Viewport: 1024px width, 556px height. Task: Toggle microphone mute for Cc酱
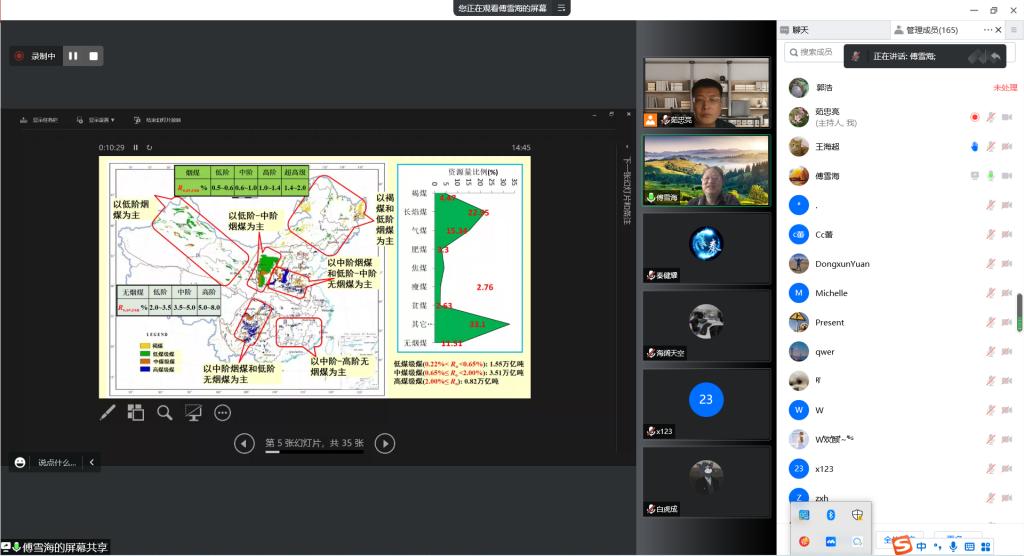click(x=991, y=234)
